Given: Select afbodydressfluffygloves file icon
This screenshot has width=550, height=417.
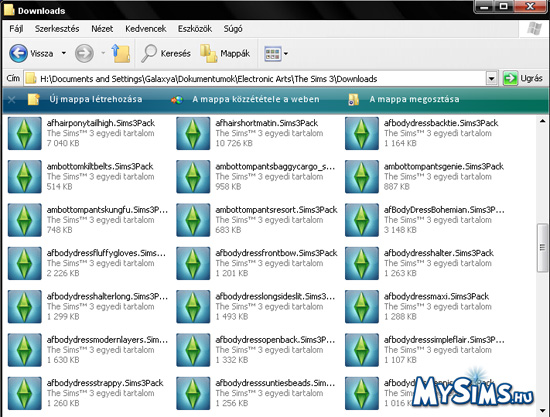Looking at the screenshot, I should pyautogui.click(x=25, y=263).
